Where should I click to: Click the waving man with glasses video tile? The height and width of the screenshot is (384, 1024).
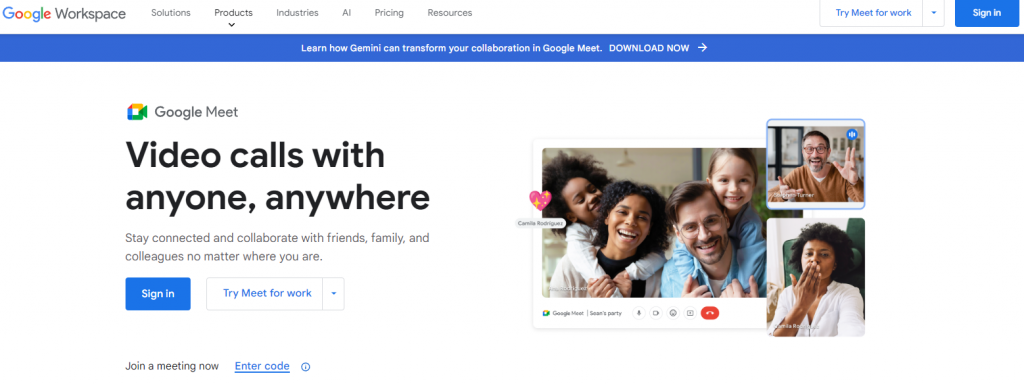(x=816, y=164)
